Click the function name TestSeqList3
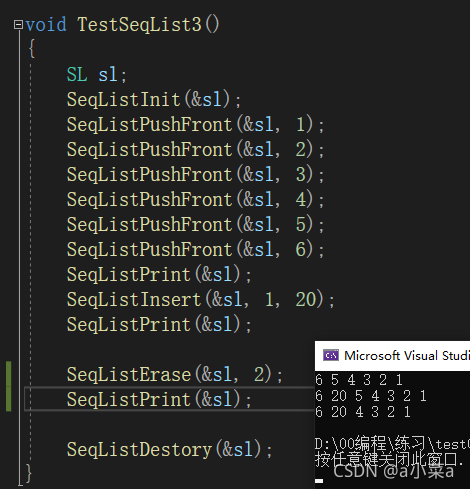470x489 pixels. pos(140,25)
